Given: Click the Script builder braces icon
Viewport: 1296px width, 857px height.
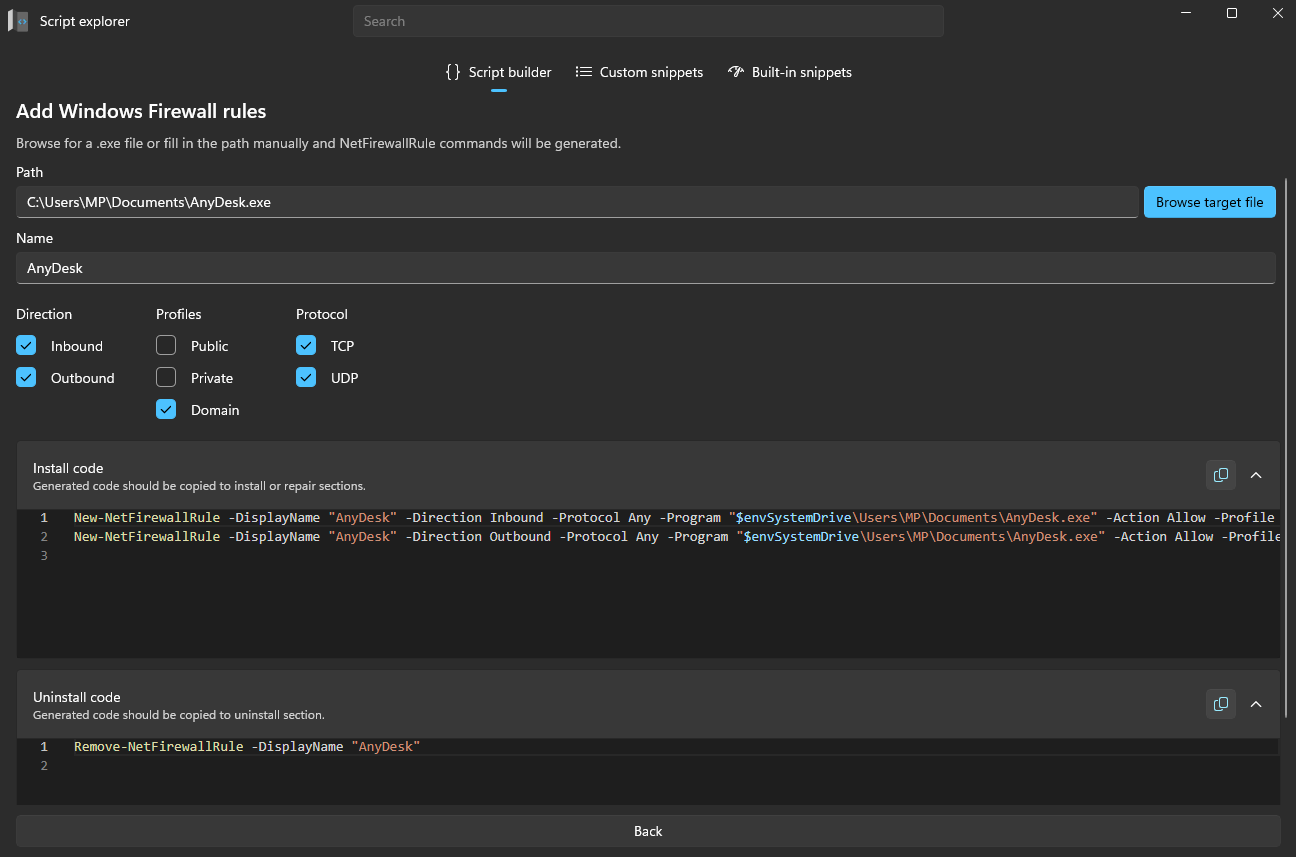Looking at the screenshot, I should point(453,72).
